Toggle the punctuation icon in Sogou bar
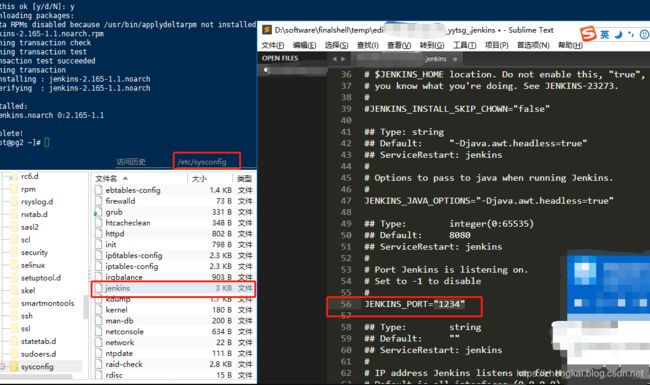The height and width of the screenshot is (385, 650). [631, 34]
